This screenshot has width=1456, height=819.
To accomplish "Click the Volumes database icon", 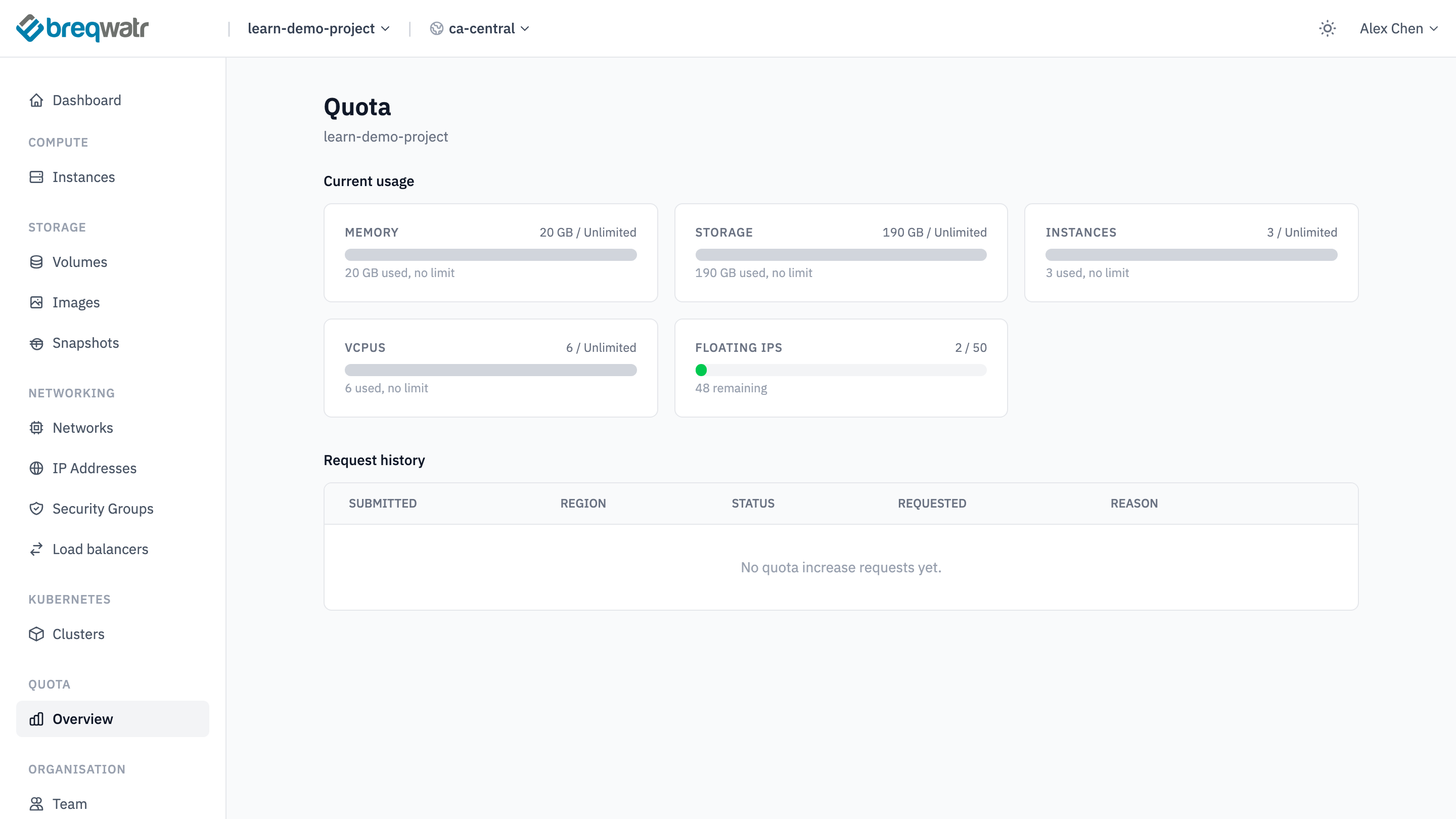I will point(36,262).
